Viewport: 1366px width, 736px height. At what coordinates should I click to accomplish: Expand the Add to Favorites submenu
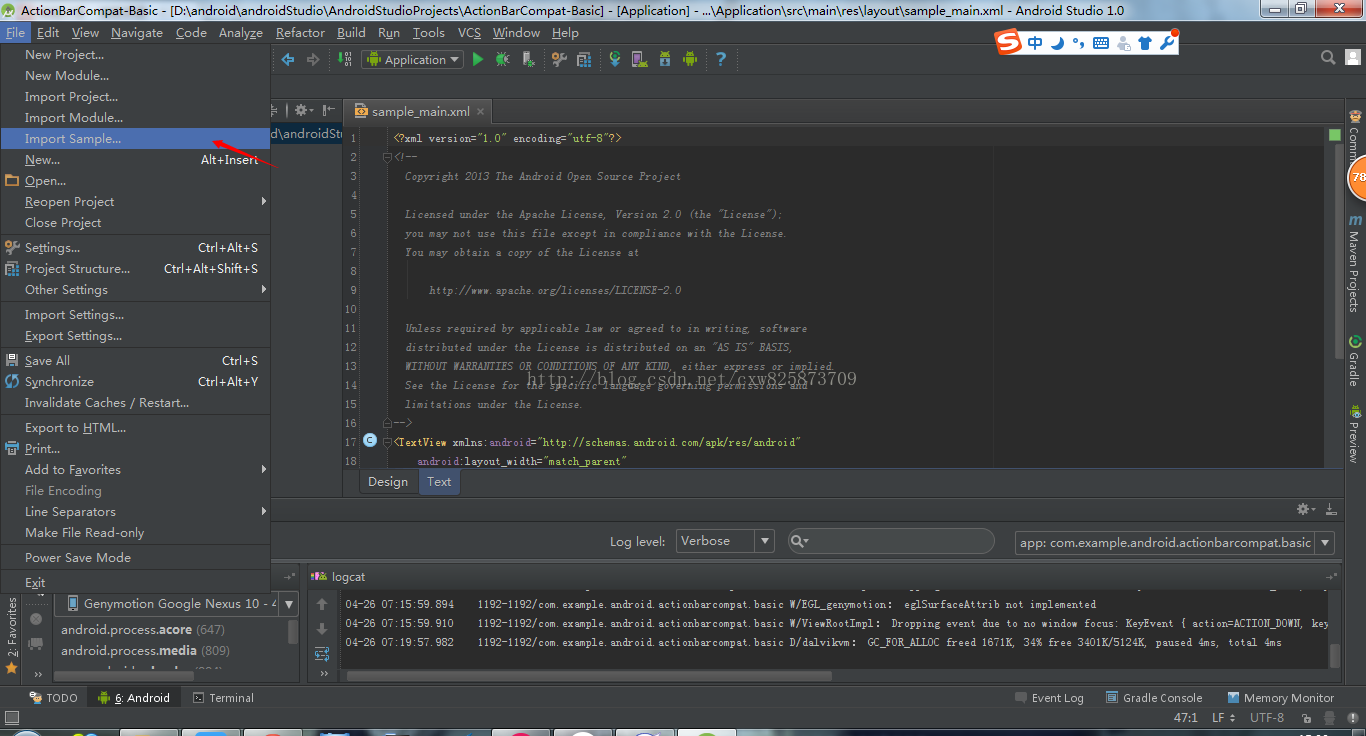135,469
